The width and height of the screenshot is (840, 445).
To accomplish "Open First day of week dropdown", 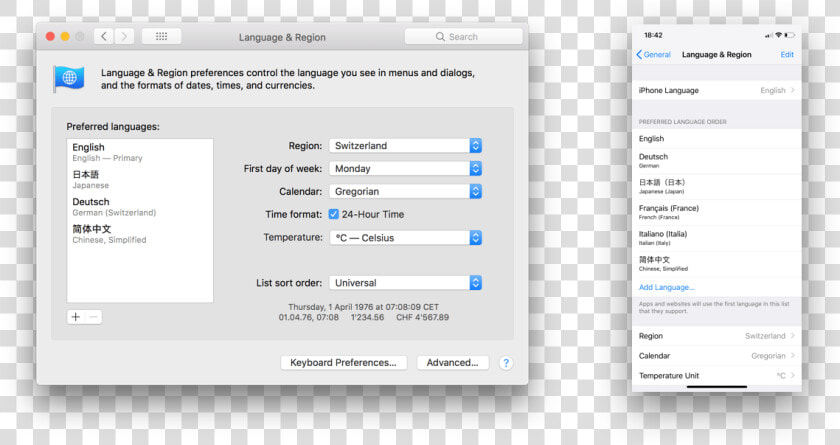I will point(406,169).
